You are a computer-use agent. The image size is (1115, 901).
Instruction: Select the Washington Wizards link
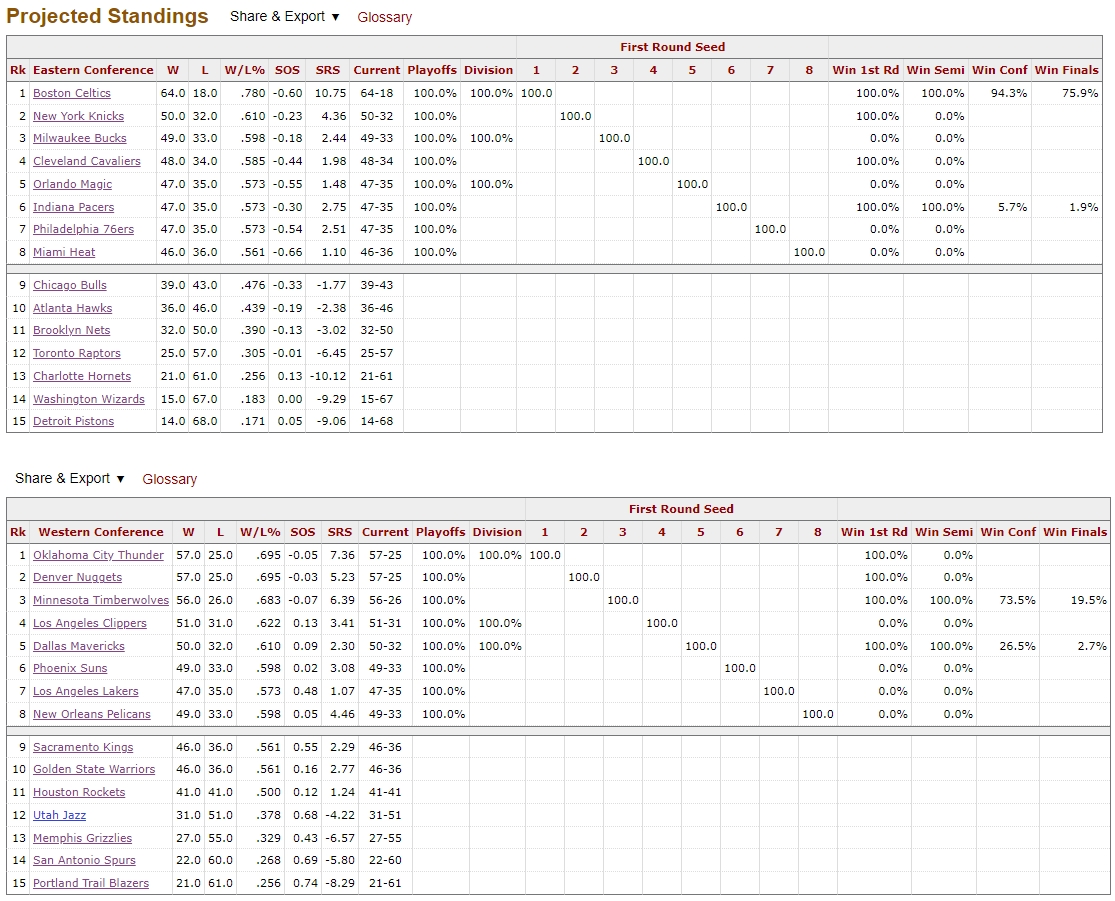point(89,399)
